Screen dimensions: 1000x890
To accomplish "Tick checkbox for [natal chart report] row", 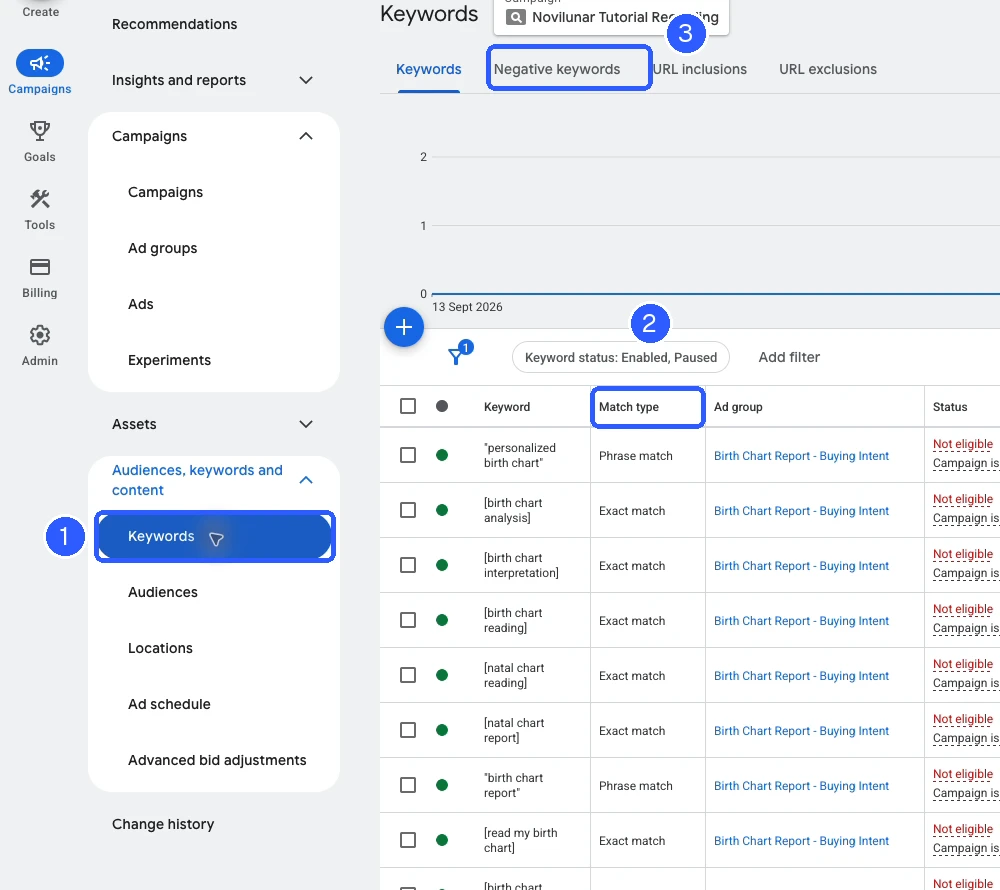I will tap(408, 731).
